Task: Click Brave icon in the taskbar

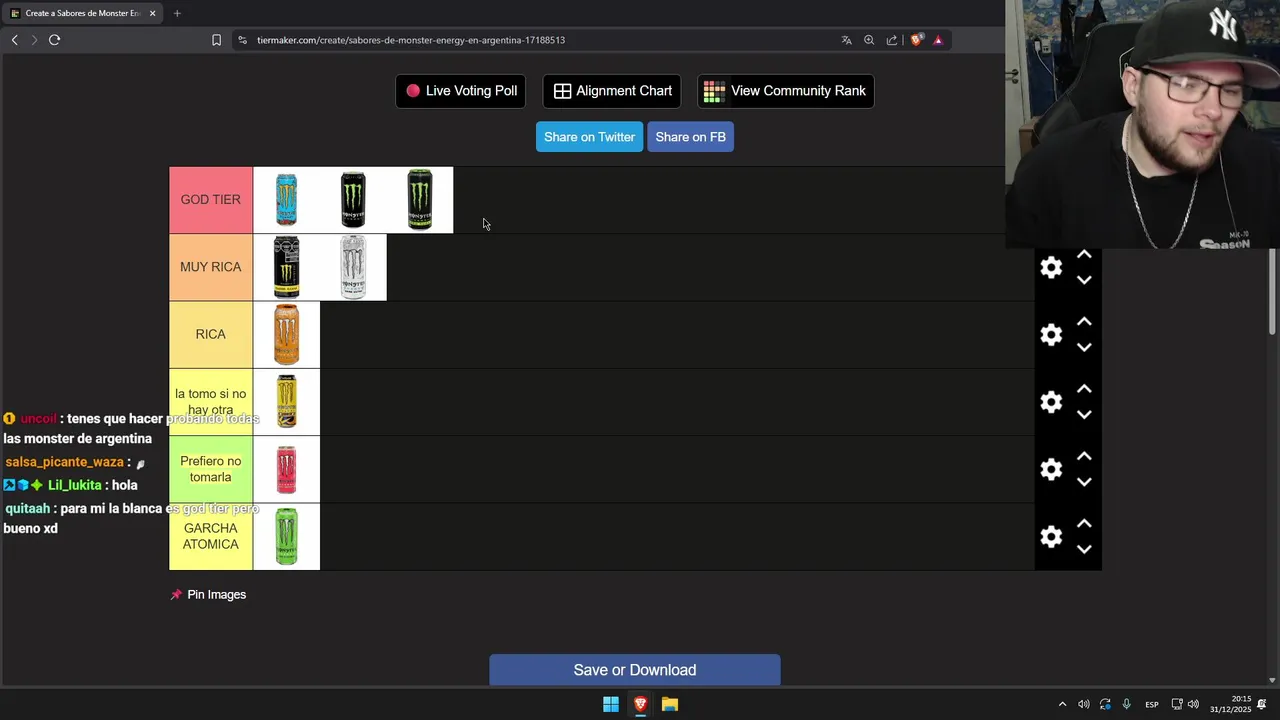Action: pos(641,704)
